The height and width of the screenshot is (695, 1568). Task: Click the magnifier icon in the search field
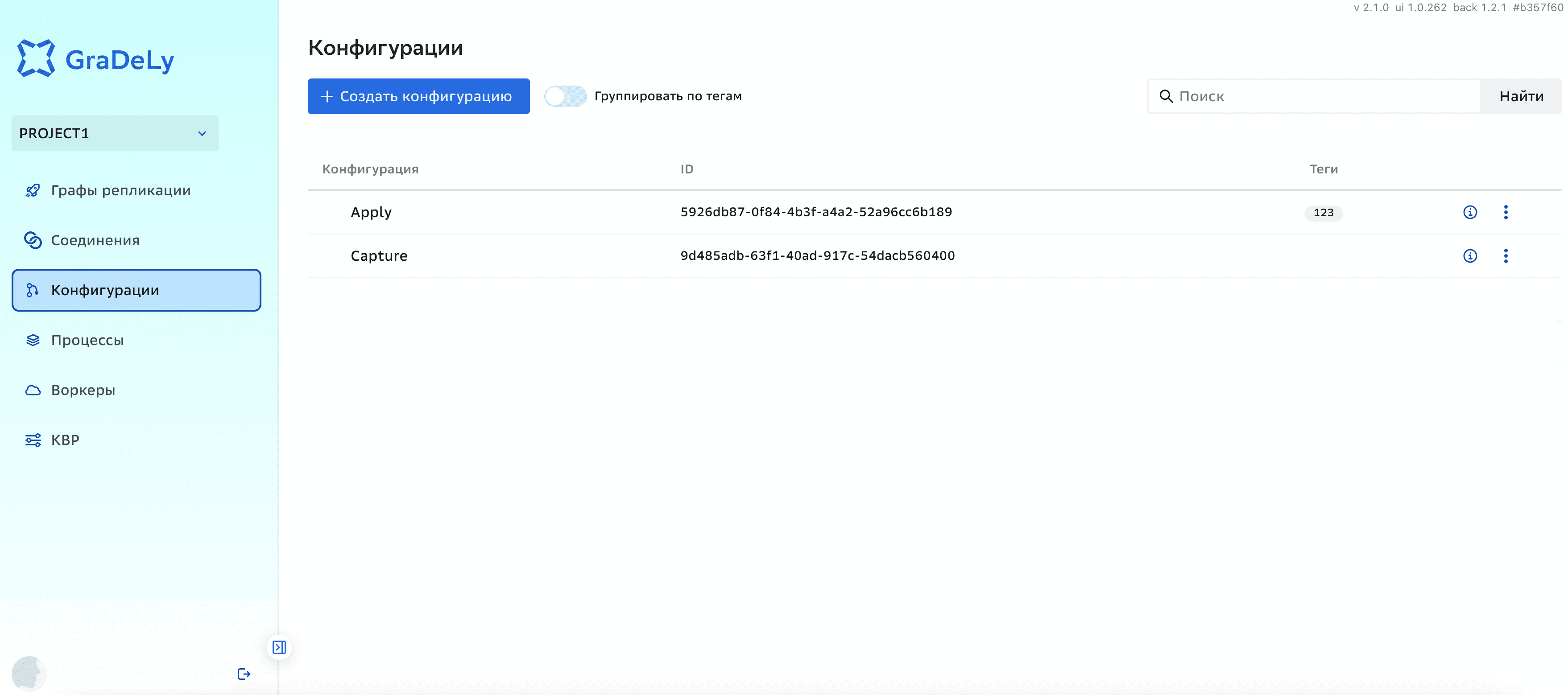pyautogui.click(x=1166, y=96)
